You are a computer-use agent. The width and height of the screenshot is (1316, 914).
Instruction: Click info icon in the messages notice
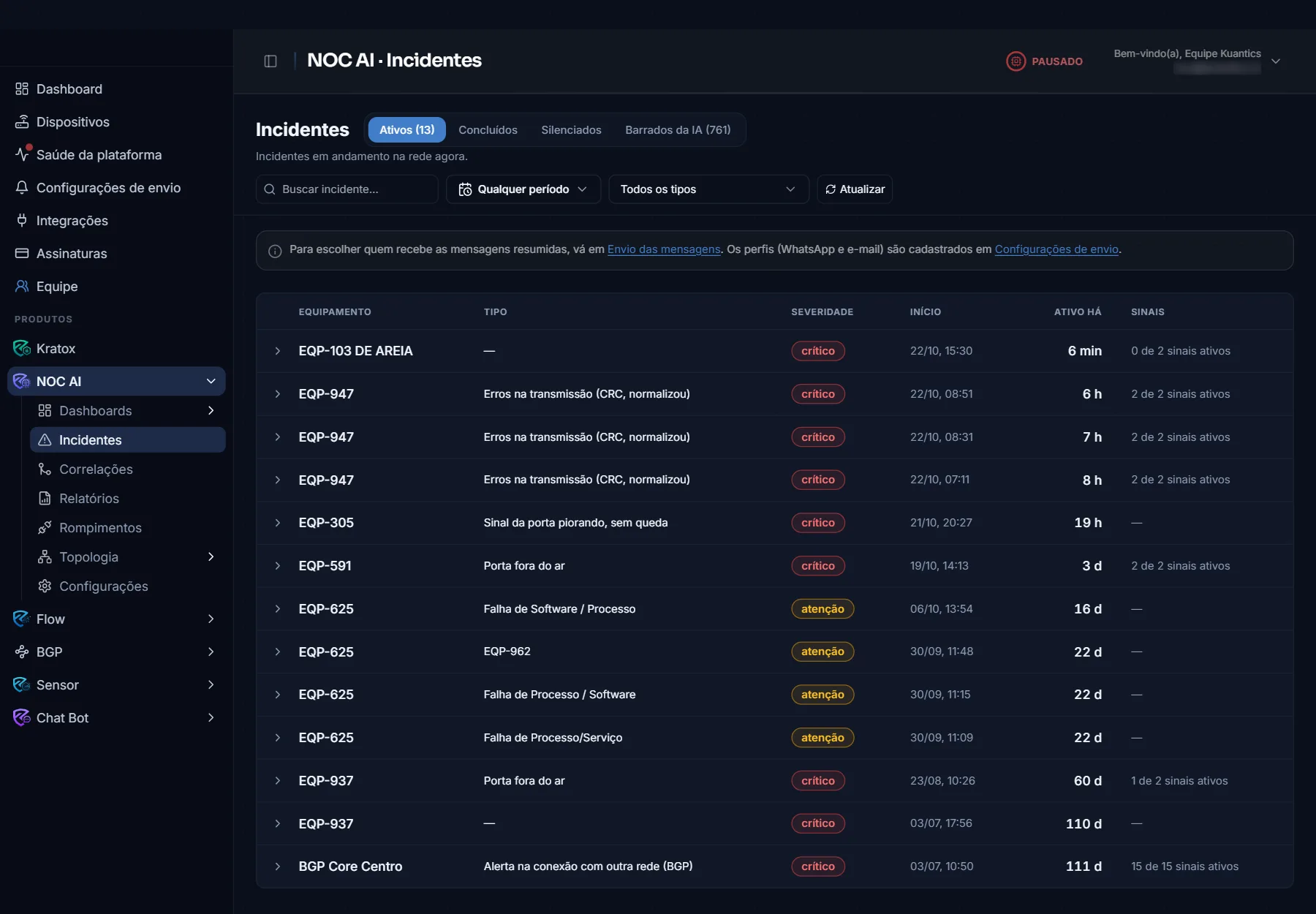pyautogui.click(x=275, y=252)
